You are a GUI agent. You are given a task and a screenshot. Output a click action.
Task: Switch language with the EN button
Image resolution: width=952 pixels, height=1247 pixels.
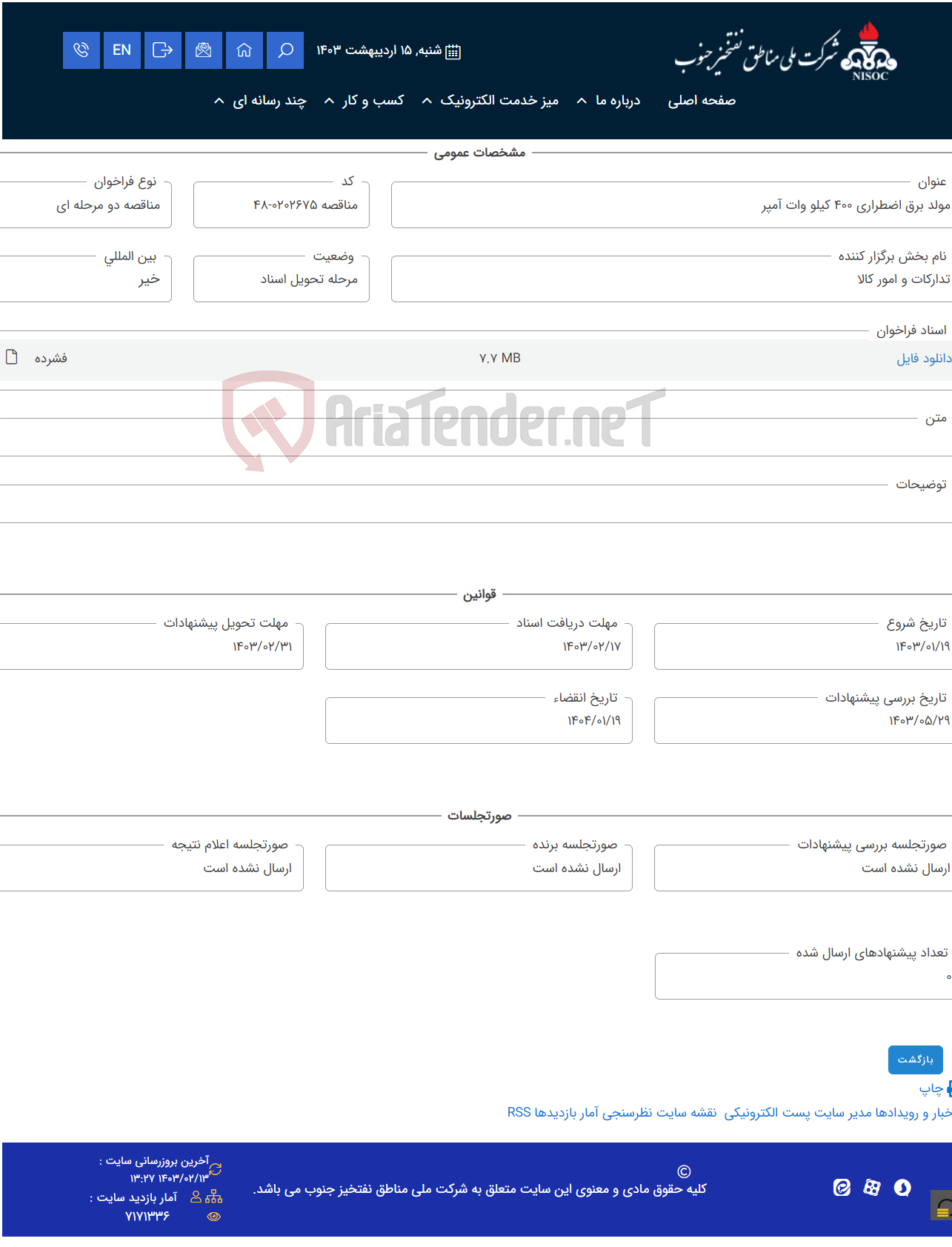click(x=122, y=50)
